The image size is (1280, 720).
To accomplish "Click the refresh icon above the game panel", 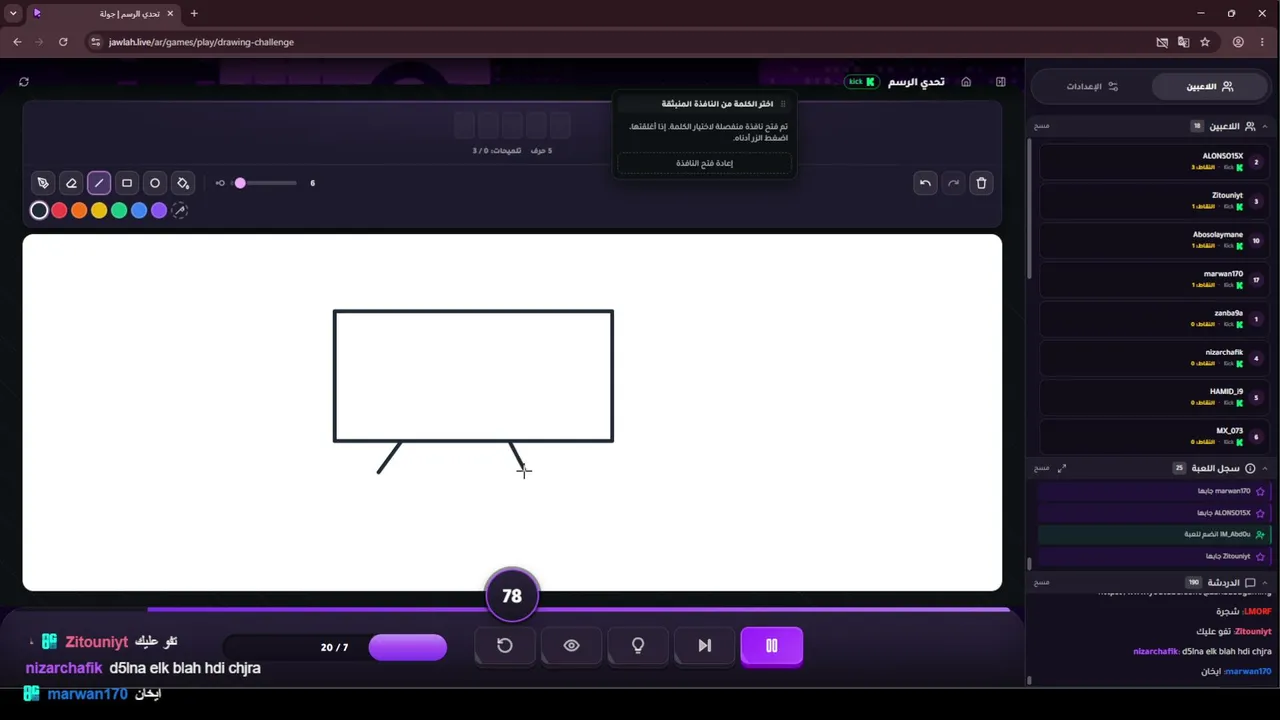I will (x=24, y=82).
